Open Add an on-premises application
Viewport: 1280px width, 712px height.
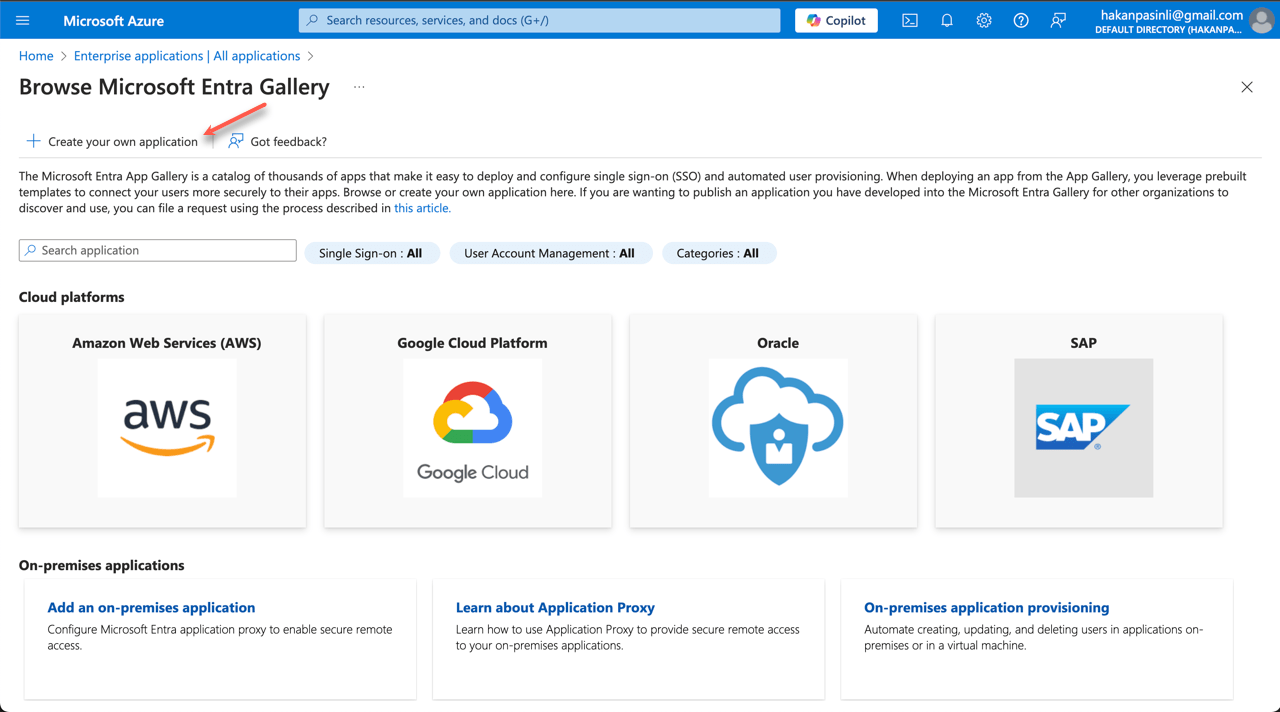click(x=151, y=607)
